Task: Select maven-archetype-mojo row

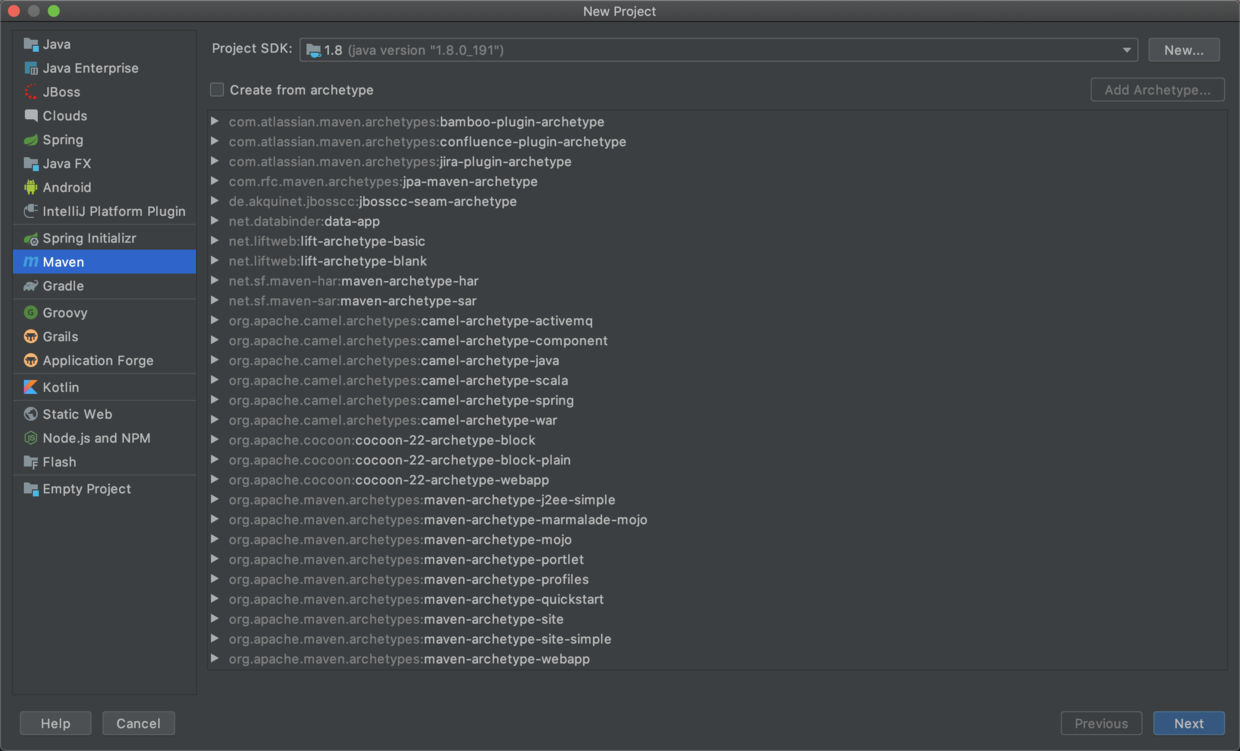Action: (x=717, y=540)
